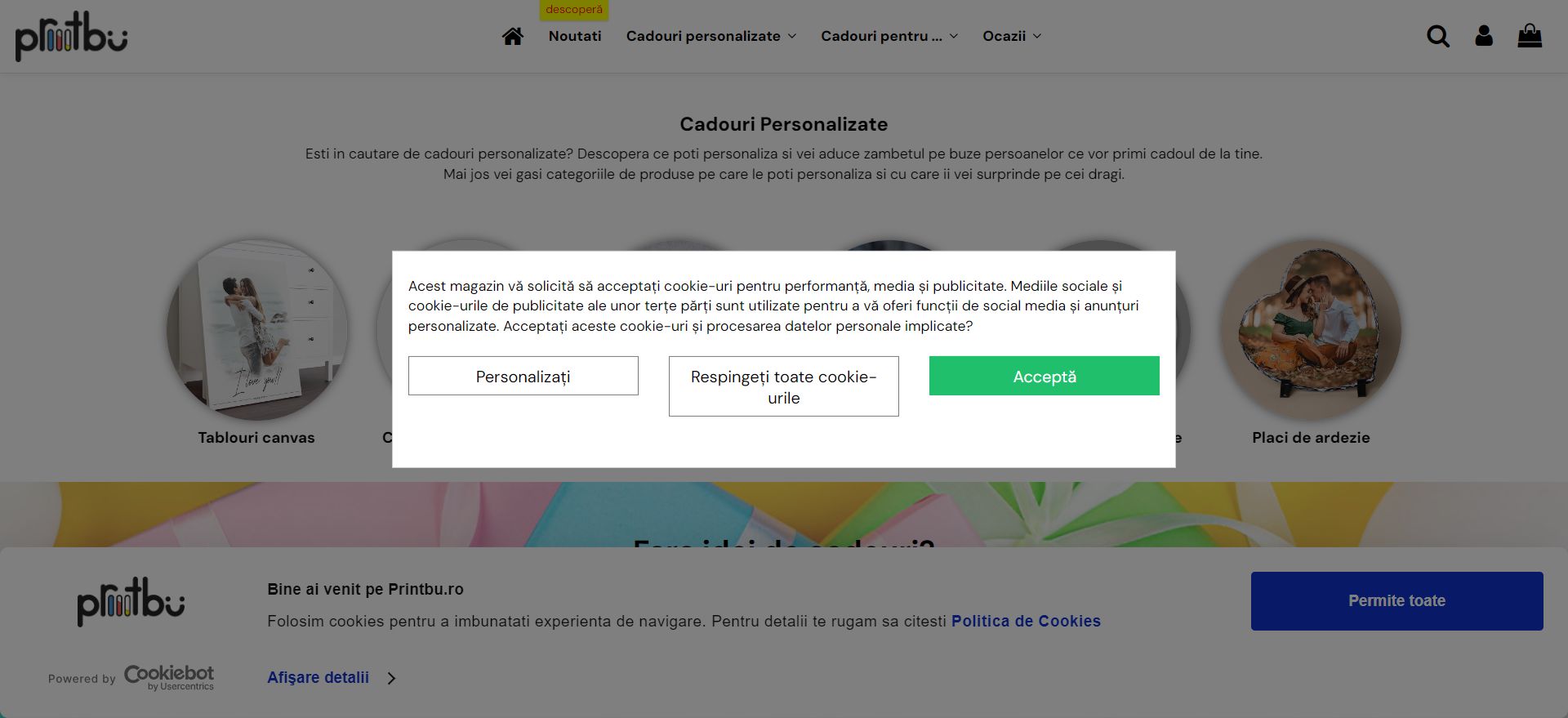This screenshot has height=718, width=1568.
Task: Click Respingeți toate cookie-urile button
Action: coord(784,386)
